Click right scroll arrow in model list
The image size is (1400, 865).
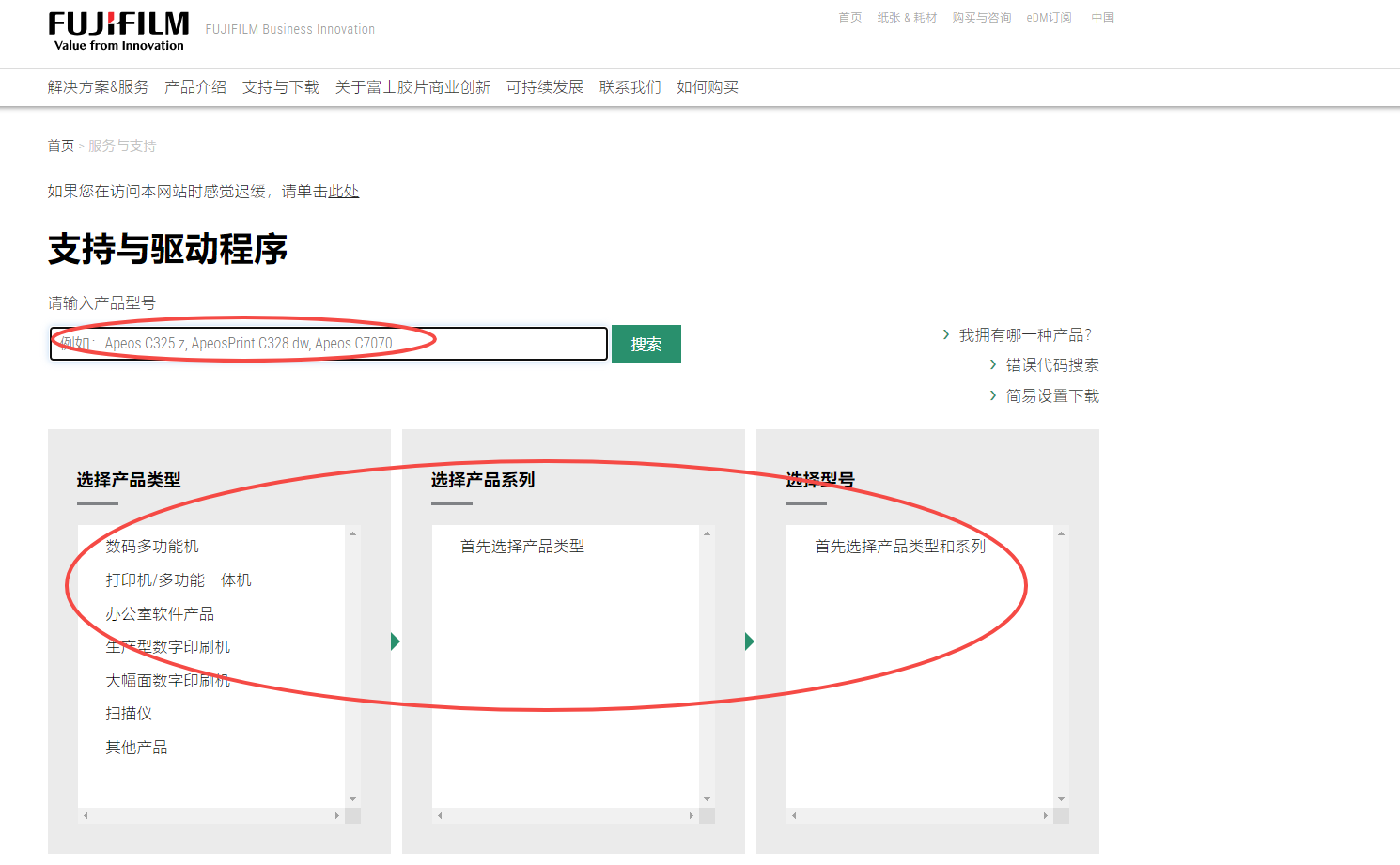(x=1045, y=816)
